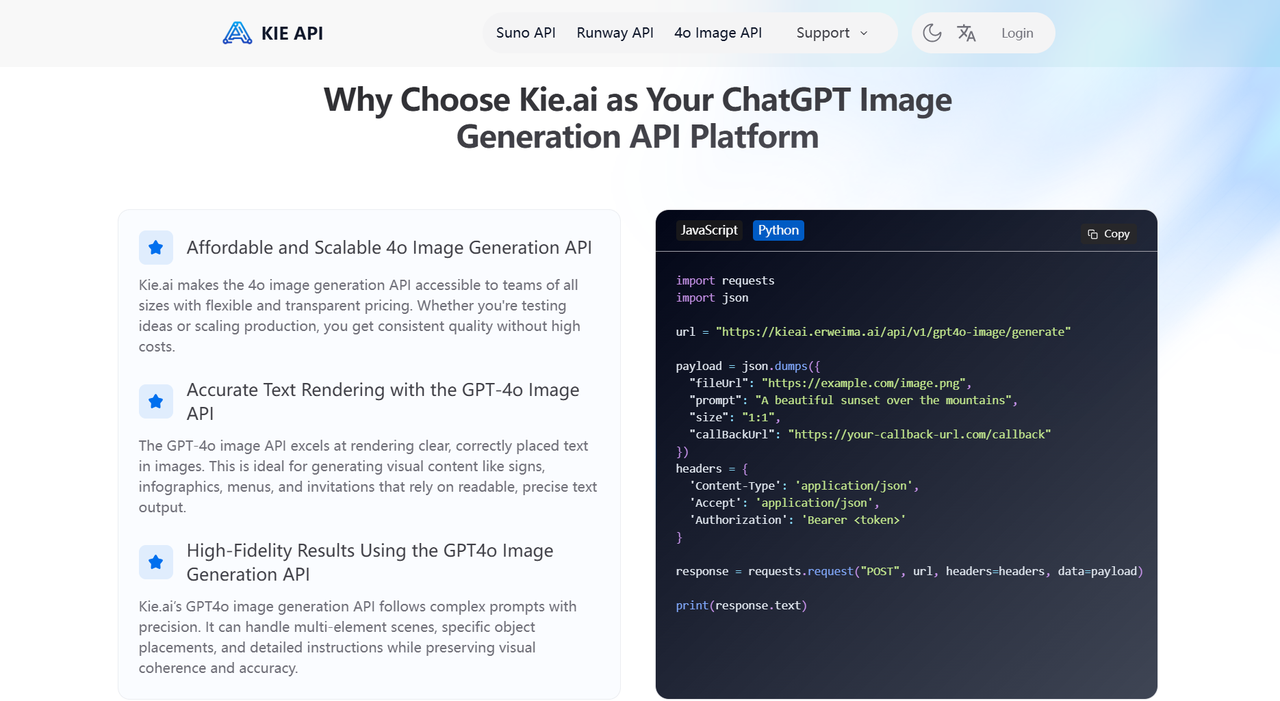Switch to the Python code tab
Screen dimensions: 1280x701
click(x=778, y=230)
